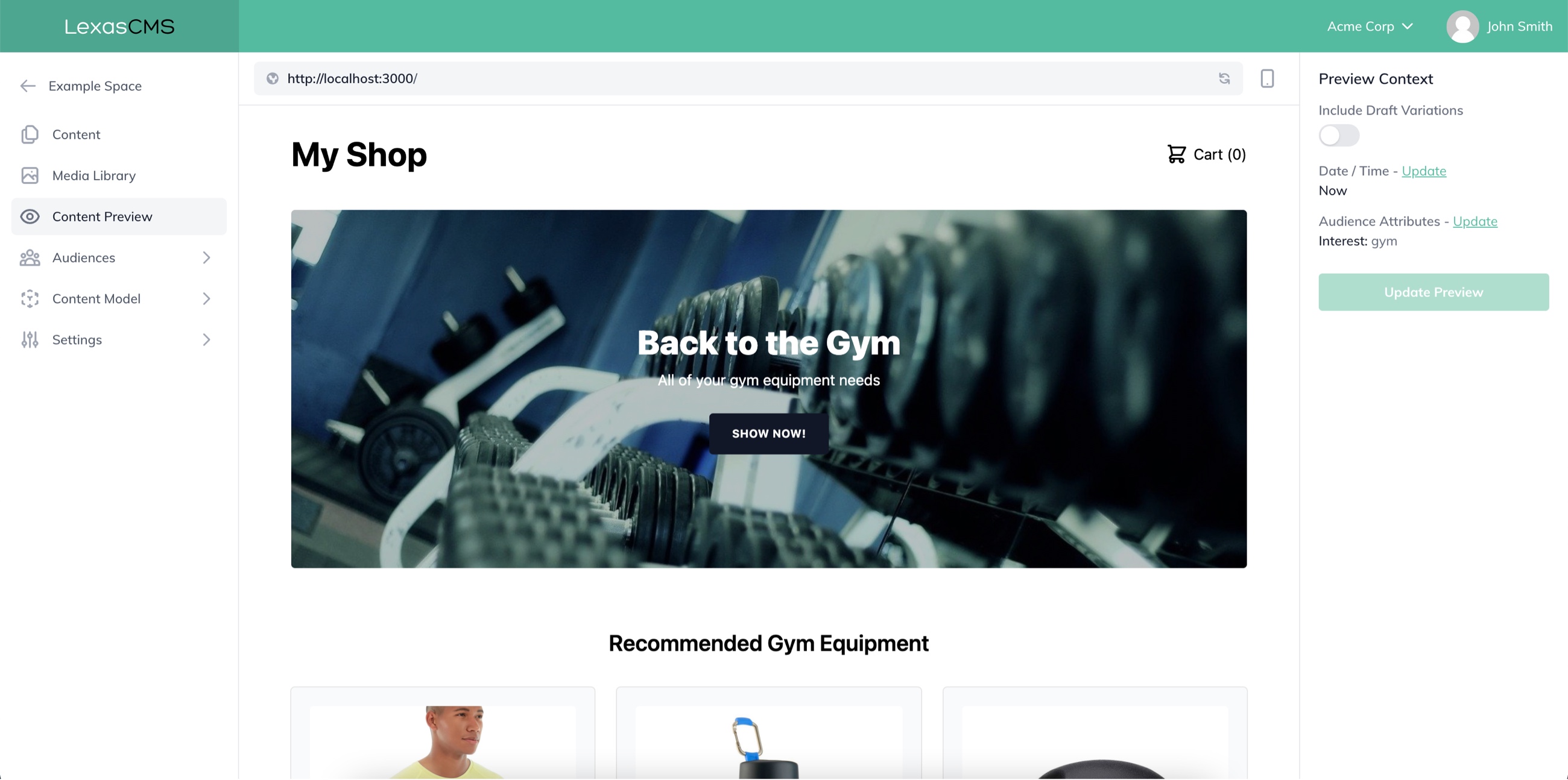
Task: Click the mobile preview toggle icon
Action: (x=1267, y=78)
